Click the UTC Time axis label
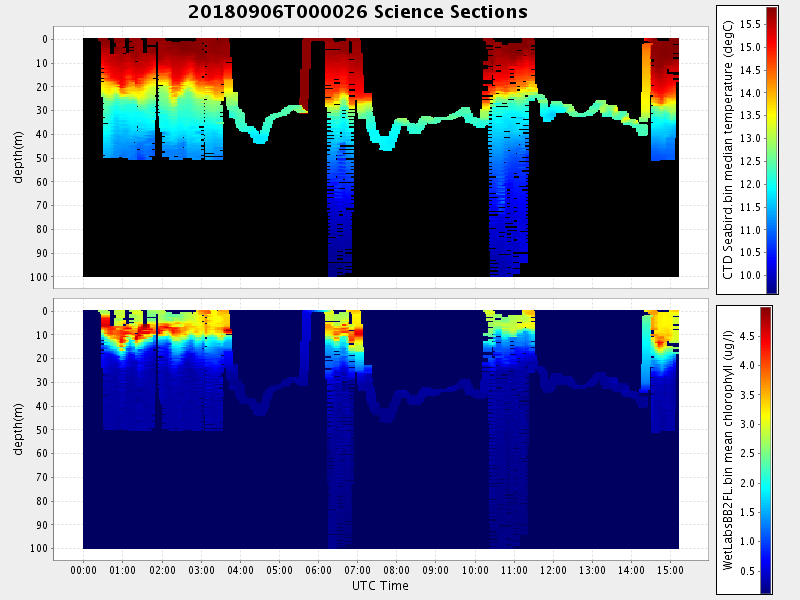The image size is (800, 600). point(380,586)
